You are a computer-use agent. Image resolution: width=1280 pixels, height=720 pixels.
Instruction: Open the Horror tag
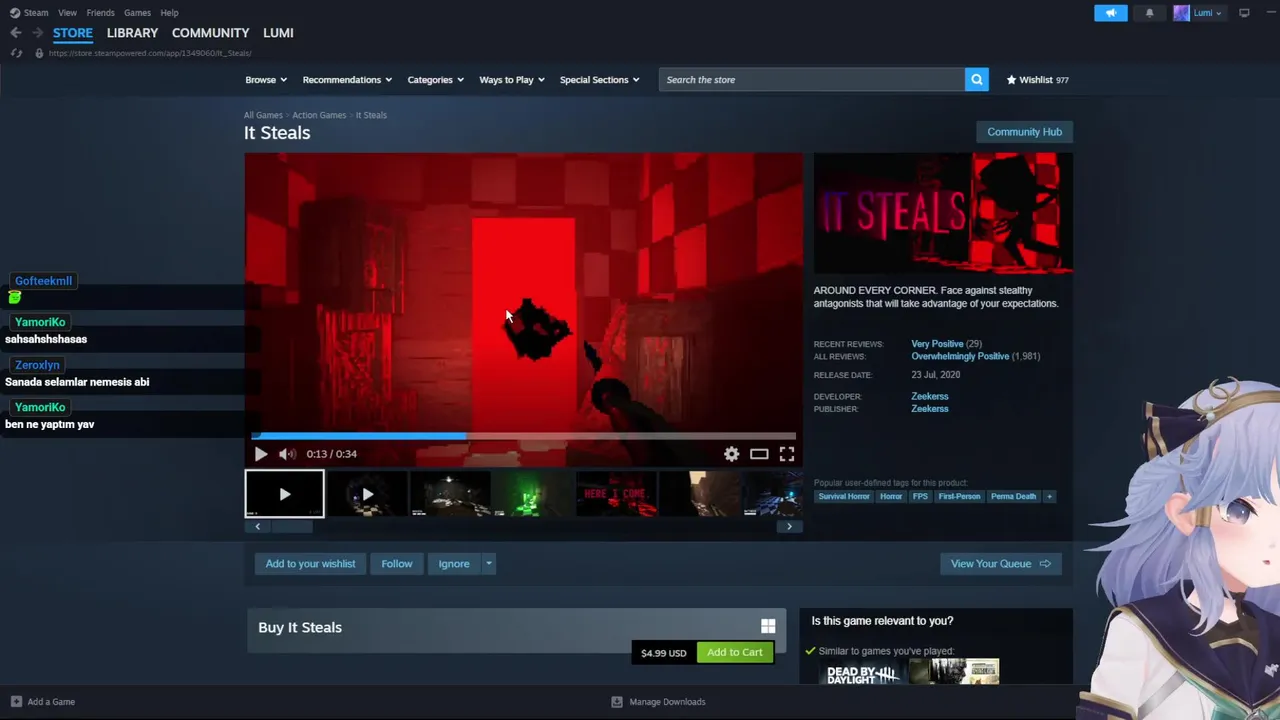(891, 496)
